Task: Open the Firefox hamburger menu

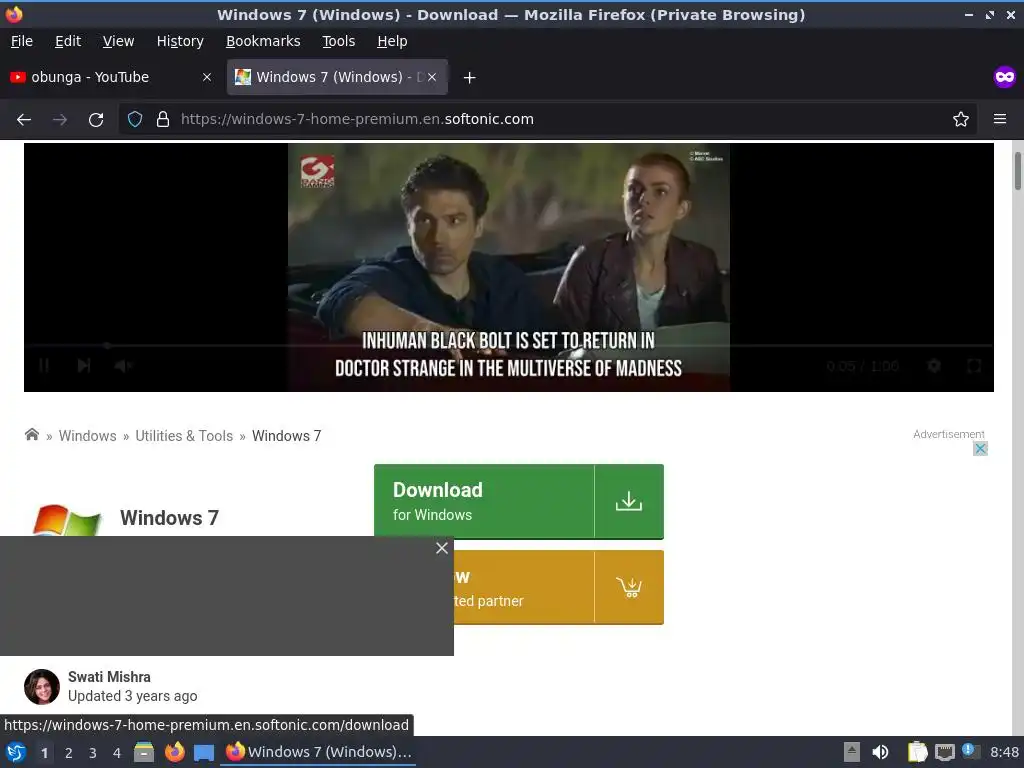Action: [x=1000, y=119]
